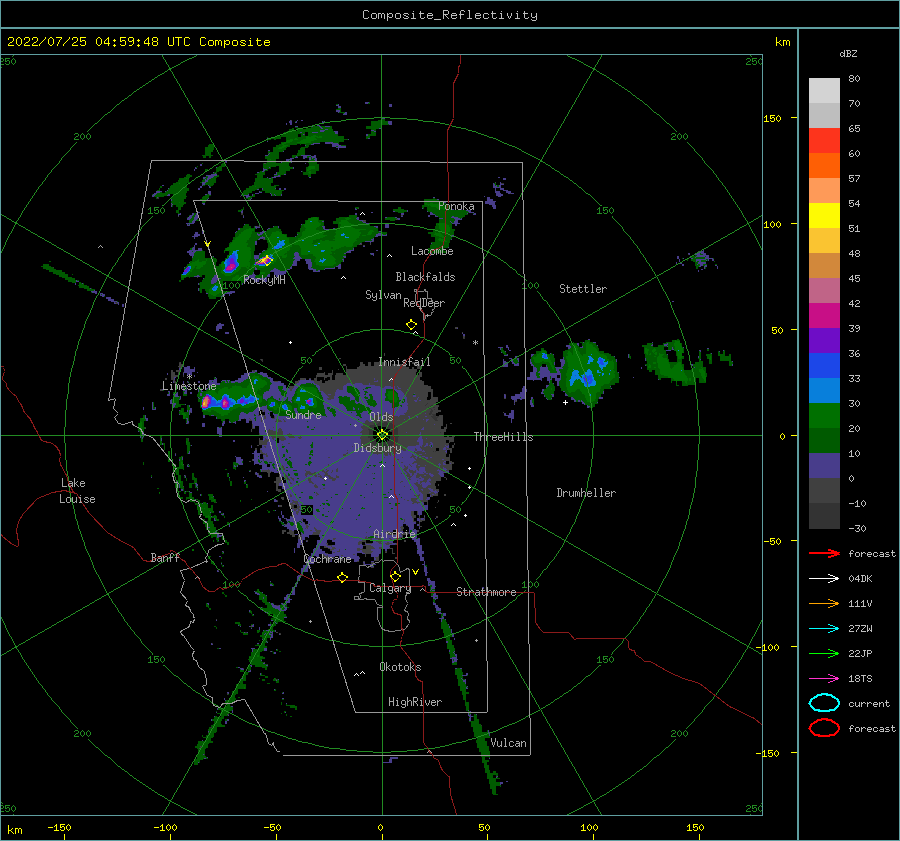
Task: Click the green 22JP arrow icon
Action: 824,653
